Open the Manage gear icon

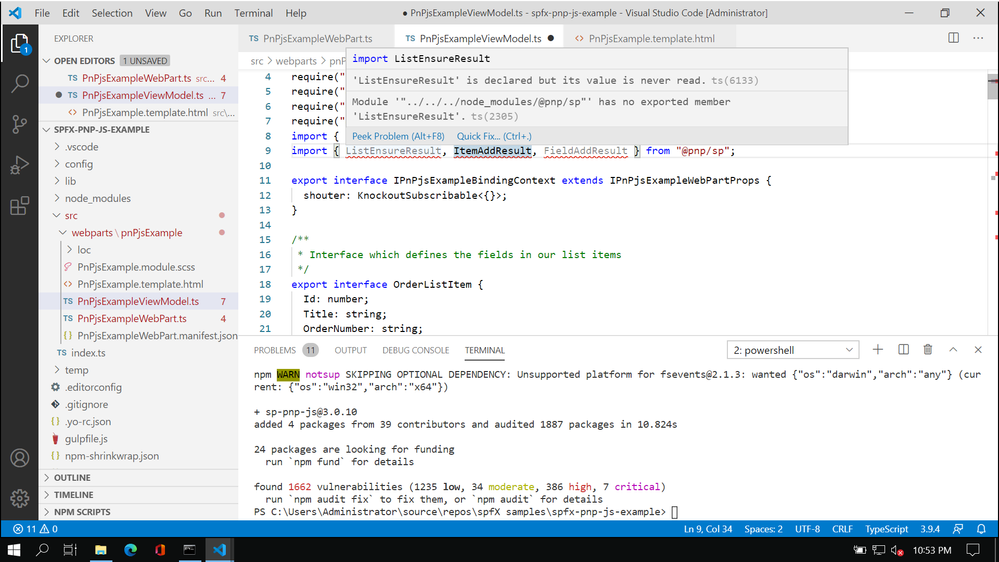pyautogui.click(x=20, y=498)
